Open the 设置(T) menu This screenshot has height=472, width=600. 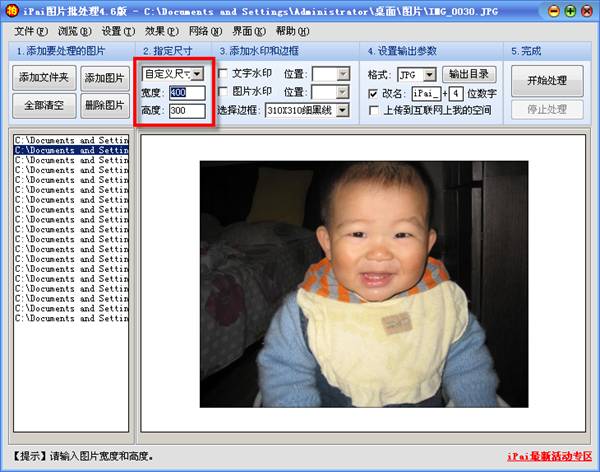point(118,31)
